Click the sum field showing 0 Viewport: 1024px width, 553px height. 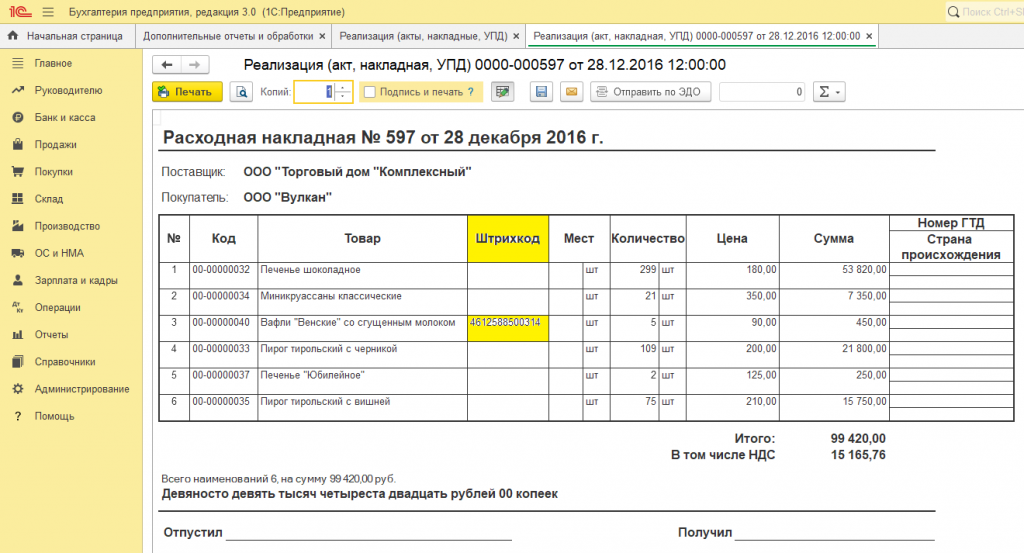pos(762,92)
